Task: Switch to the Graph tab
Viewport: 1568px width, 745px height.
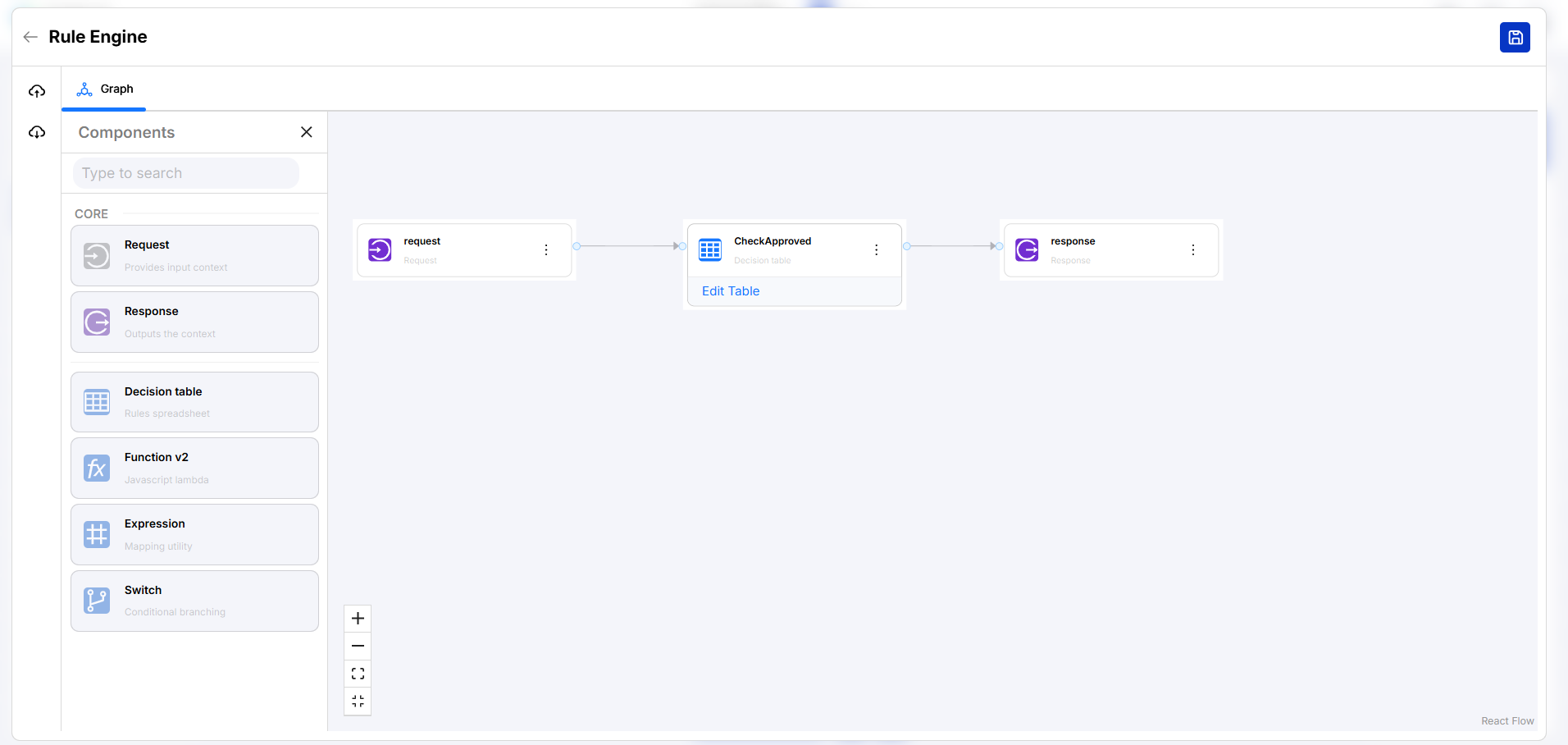Action: coord(104,89)
